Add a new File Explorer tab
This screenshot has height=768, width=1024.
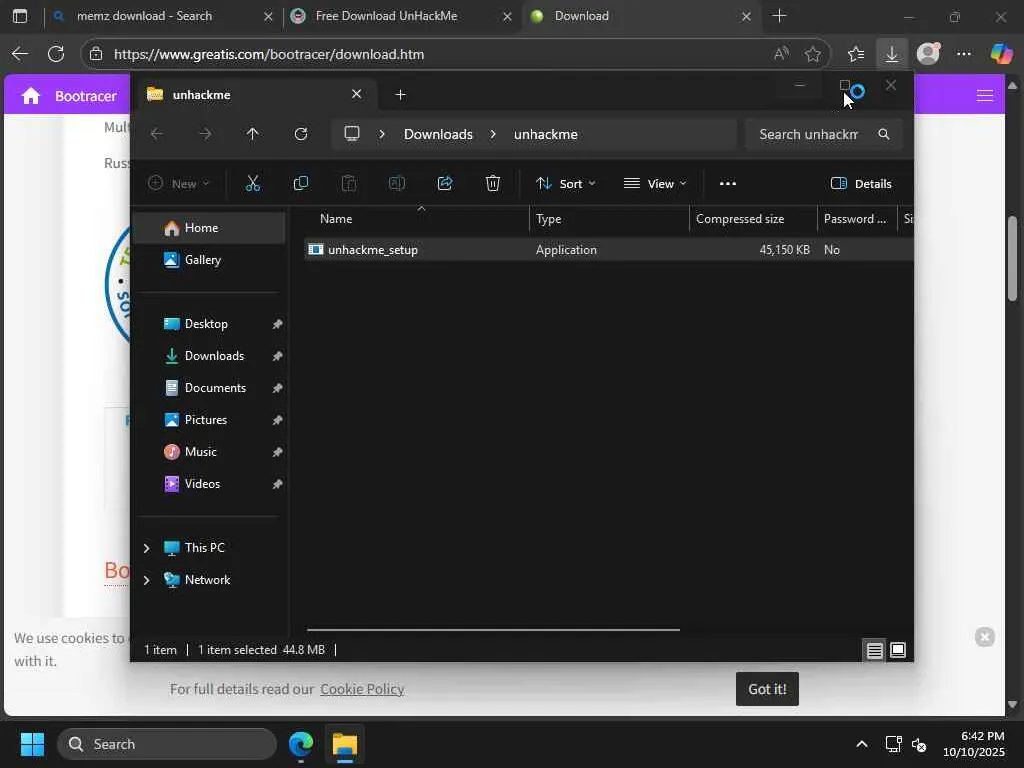coord(400,95)
